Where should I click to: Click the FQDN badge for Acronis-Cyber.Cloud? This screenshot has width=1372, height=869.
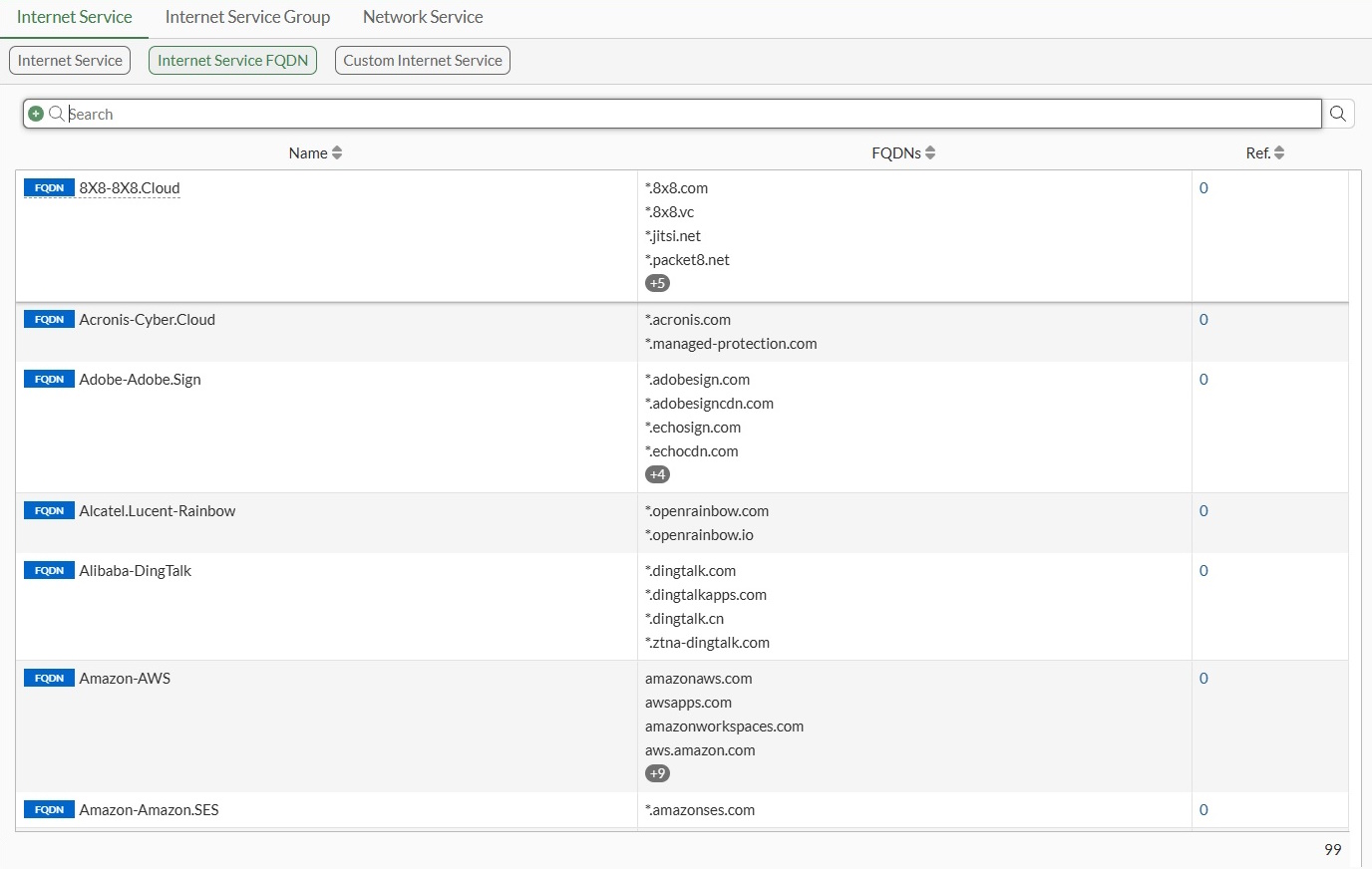49,320
